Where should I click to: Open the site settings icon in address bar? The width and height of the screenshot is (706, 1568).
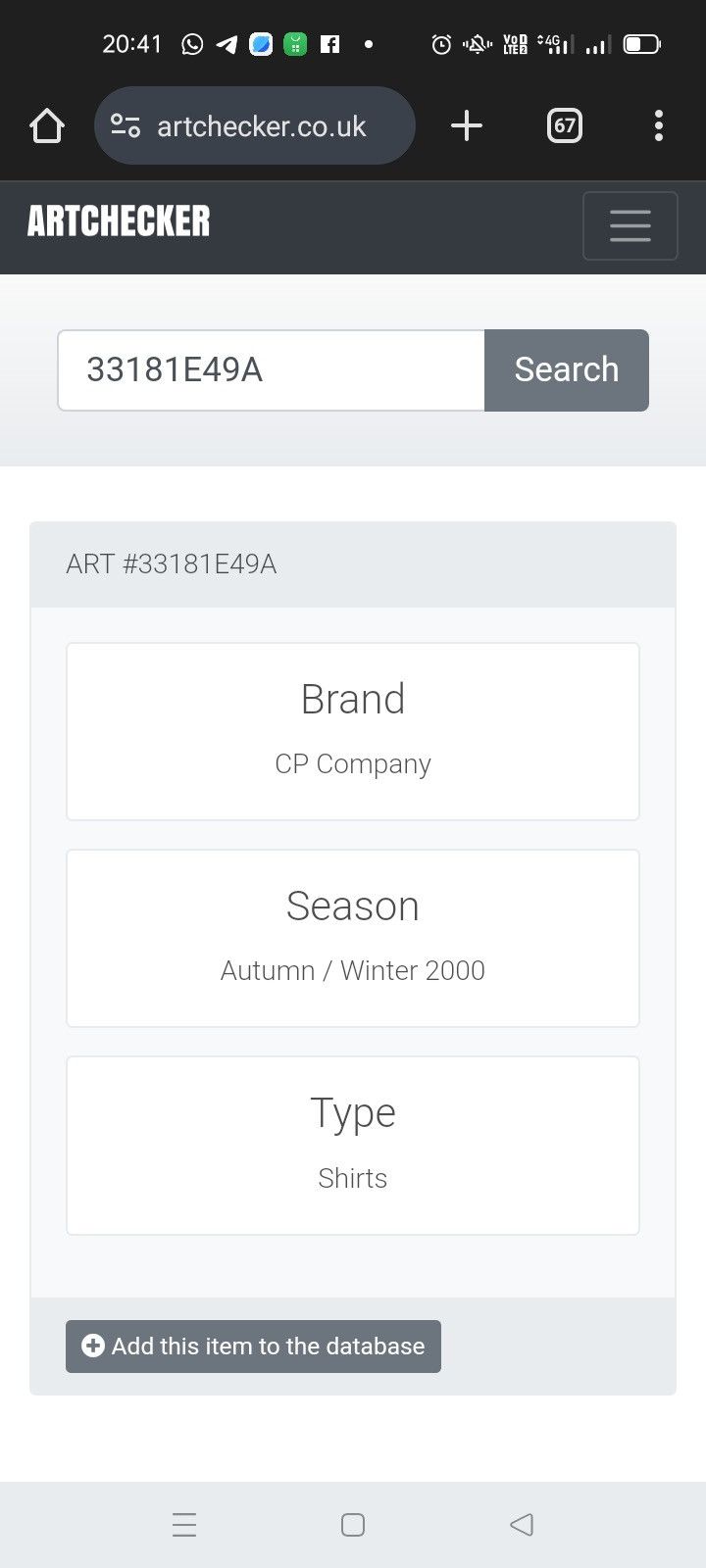point(126,126)
